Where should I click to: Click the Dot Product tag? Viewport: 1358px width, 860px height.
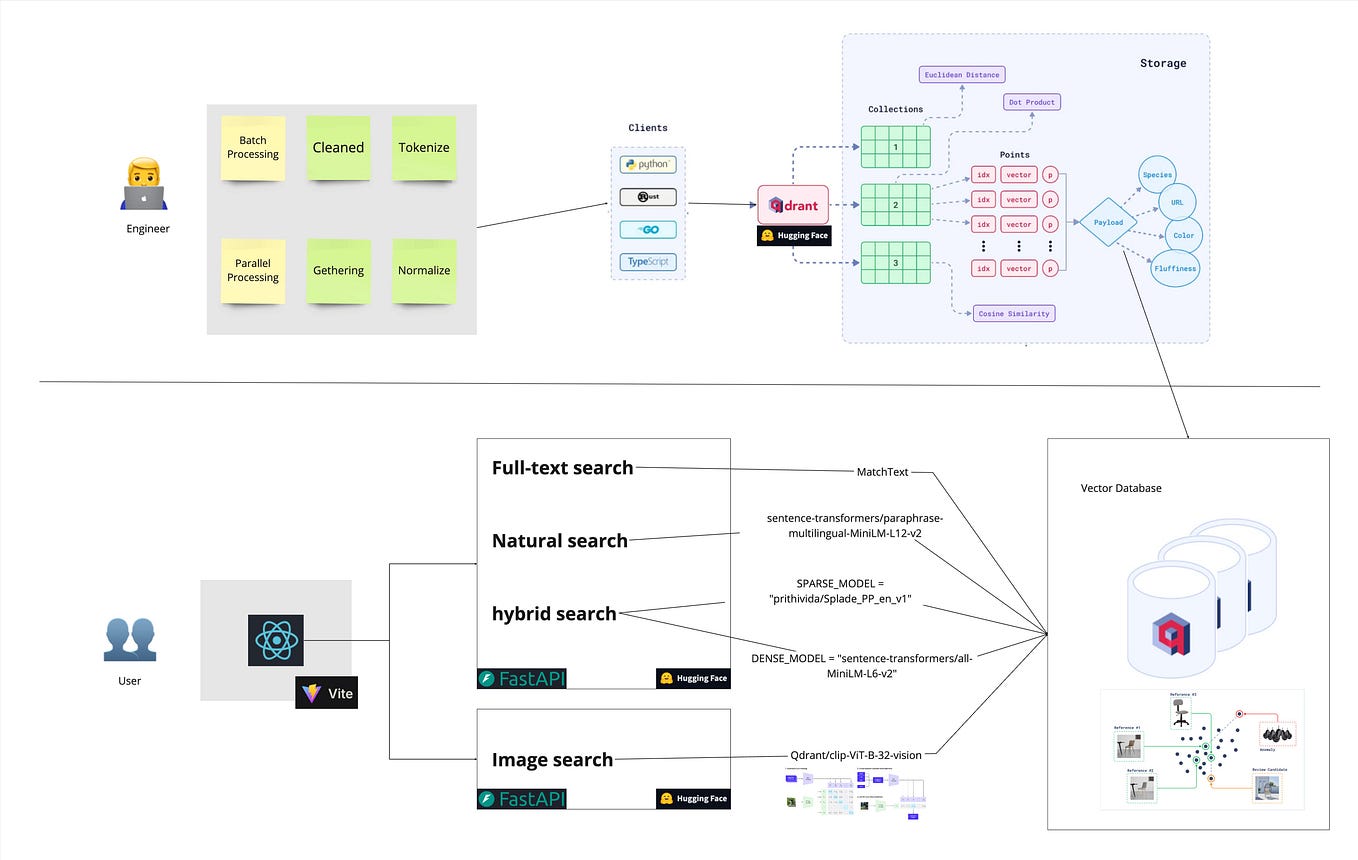tap(1031, 101)
